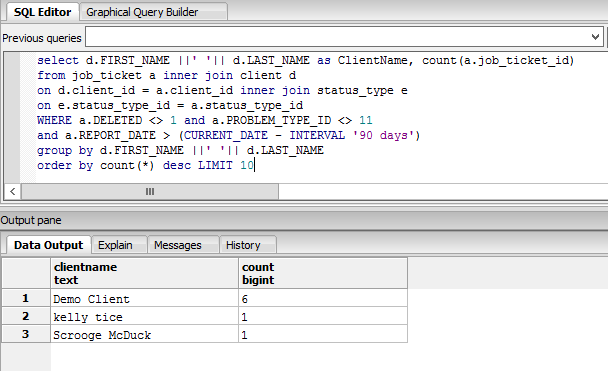Open the History tab
The height and width of the screenshot is (371, 608).
click(x=248, y=245)
